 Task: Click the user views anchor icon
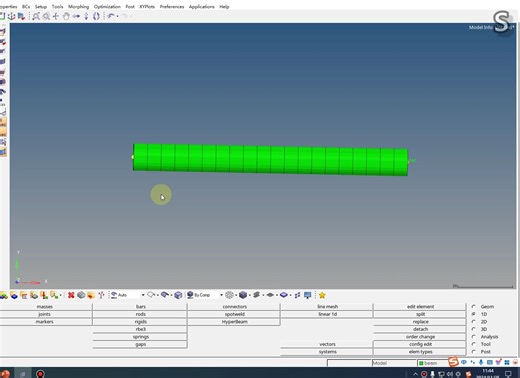tap(12, 16)
